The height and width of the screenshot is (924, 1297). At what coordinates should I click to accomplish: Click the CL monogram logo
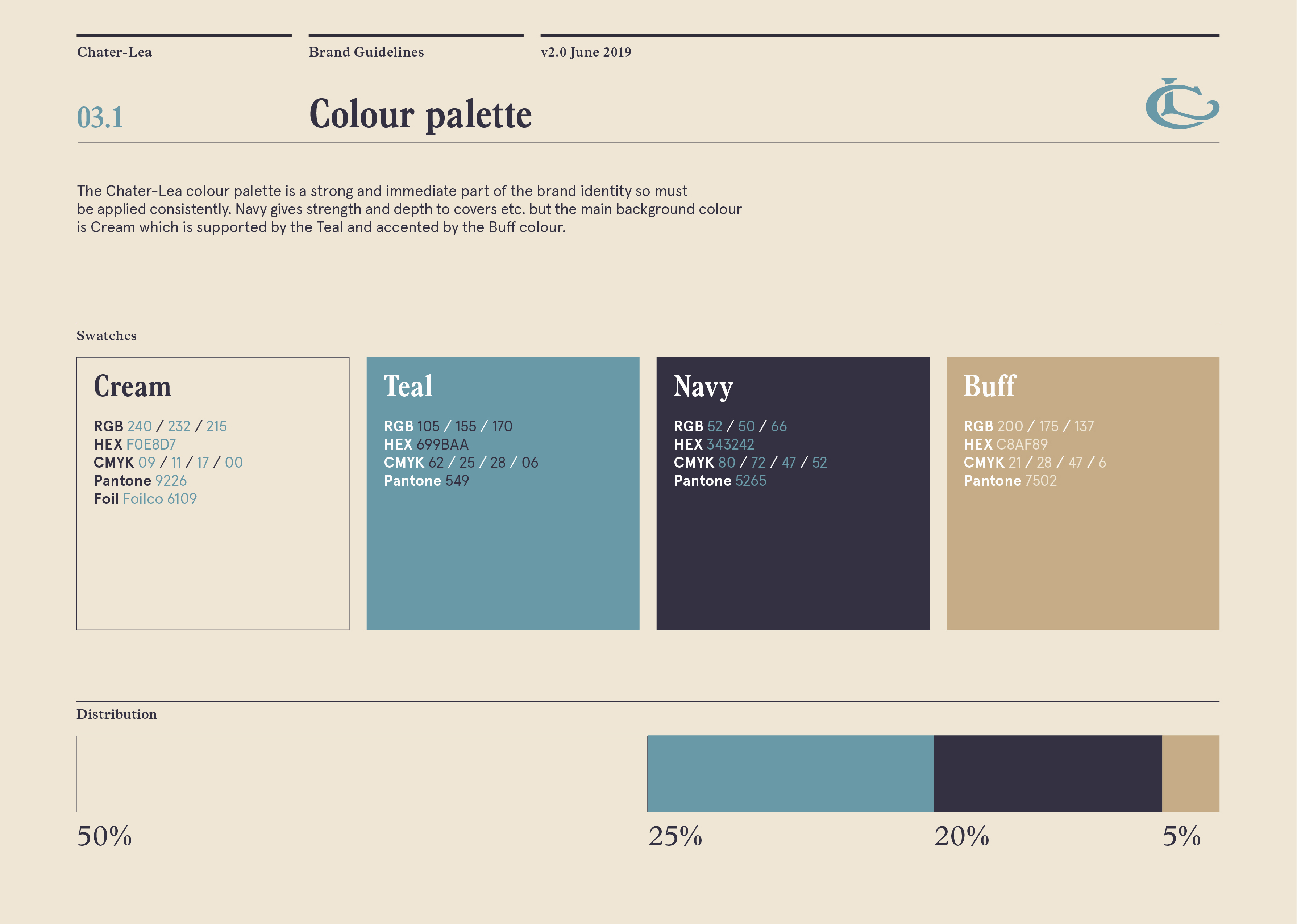click(1181, 104)
